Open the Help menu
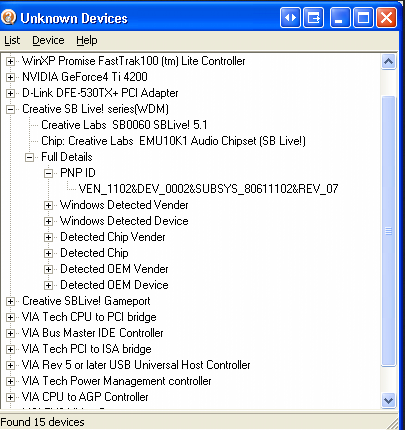The image size is (405, 430). point(87,40)
